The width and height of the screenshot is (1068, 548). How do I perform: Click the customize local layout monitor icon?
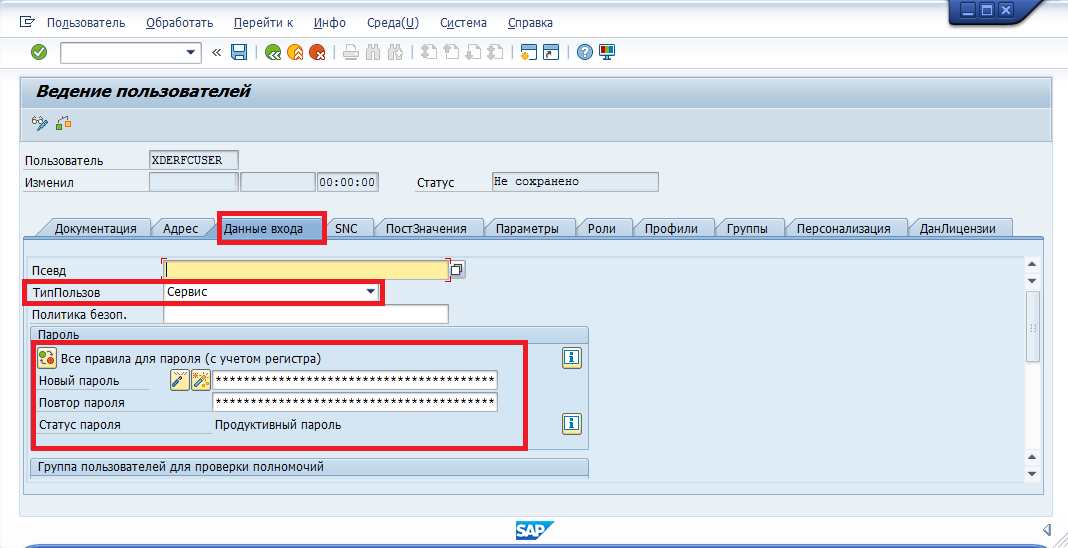(607, 52)
